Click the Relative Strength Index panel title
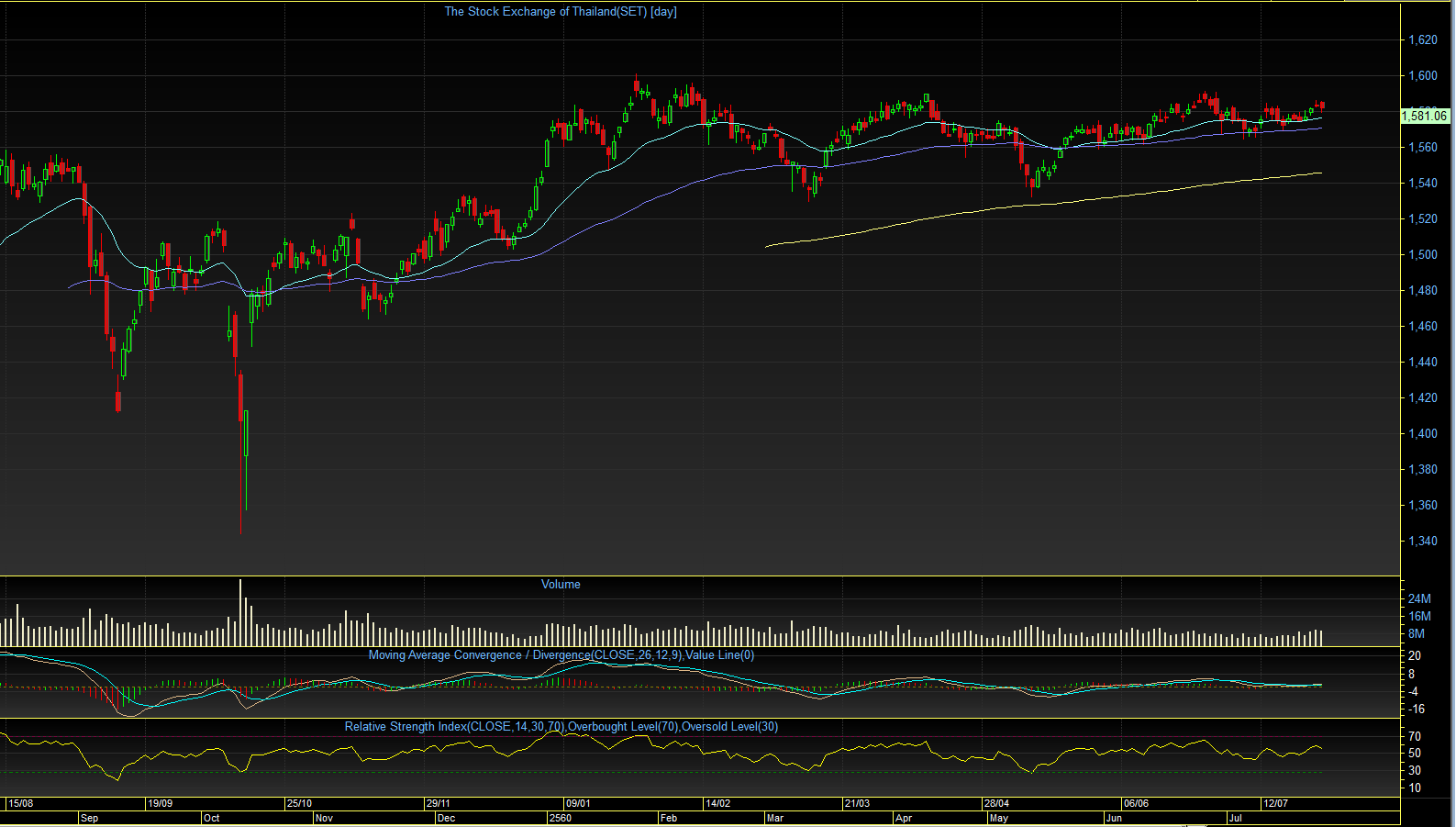Viewport: 1456px width, 827px height. 561,727
